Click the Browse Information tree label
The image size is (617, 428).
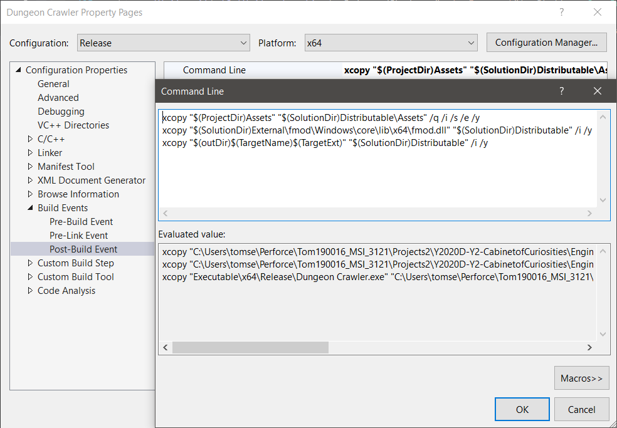point(78,194)
